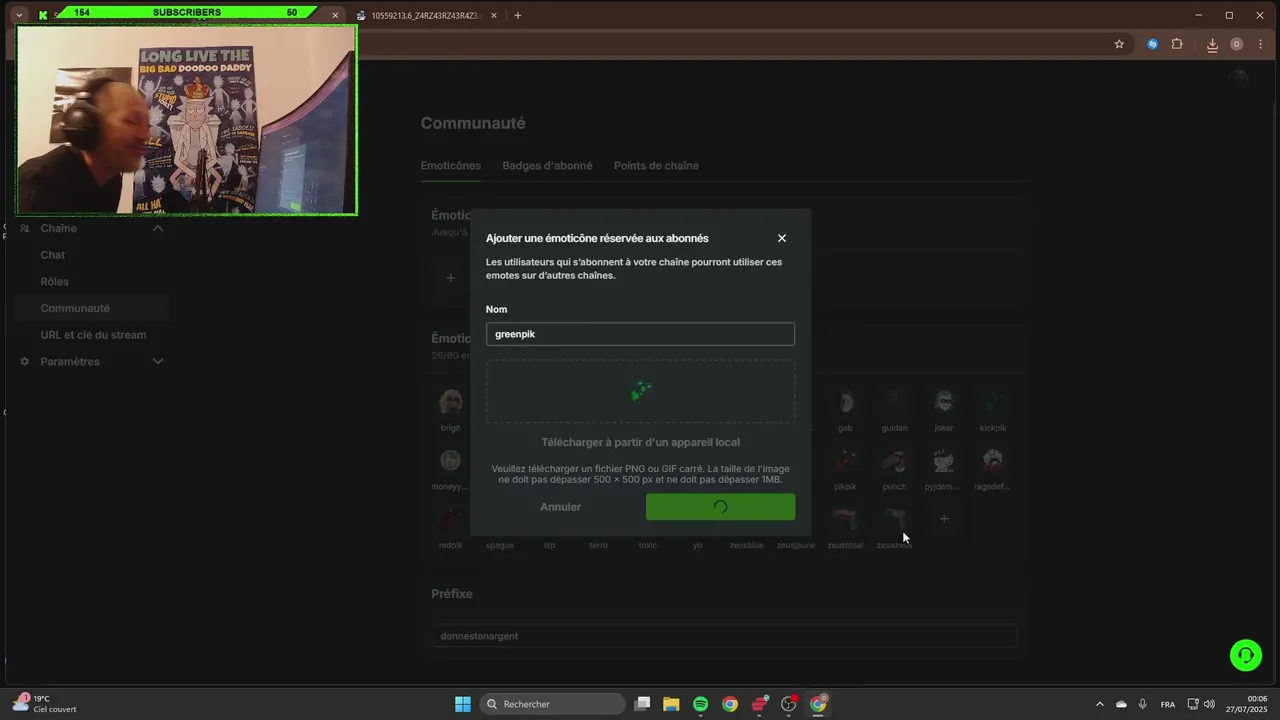Open the Points de chaîne tab
The image size is (1280, 720).
pyautogui.click(x=656, y=166)
